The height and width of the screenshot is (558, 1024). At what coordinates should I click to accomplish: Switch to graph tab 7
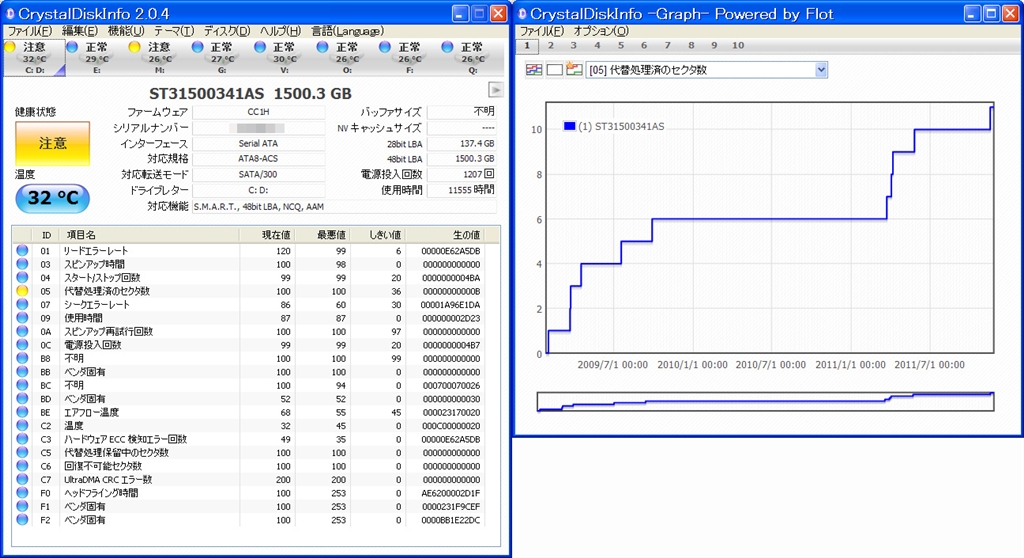point(667,46)
